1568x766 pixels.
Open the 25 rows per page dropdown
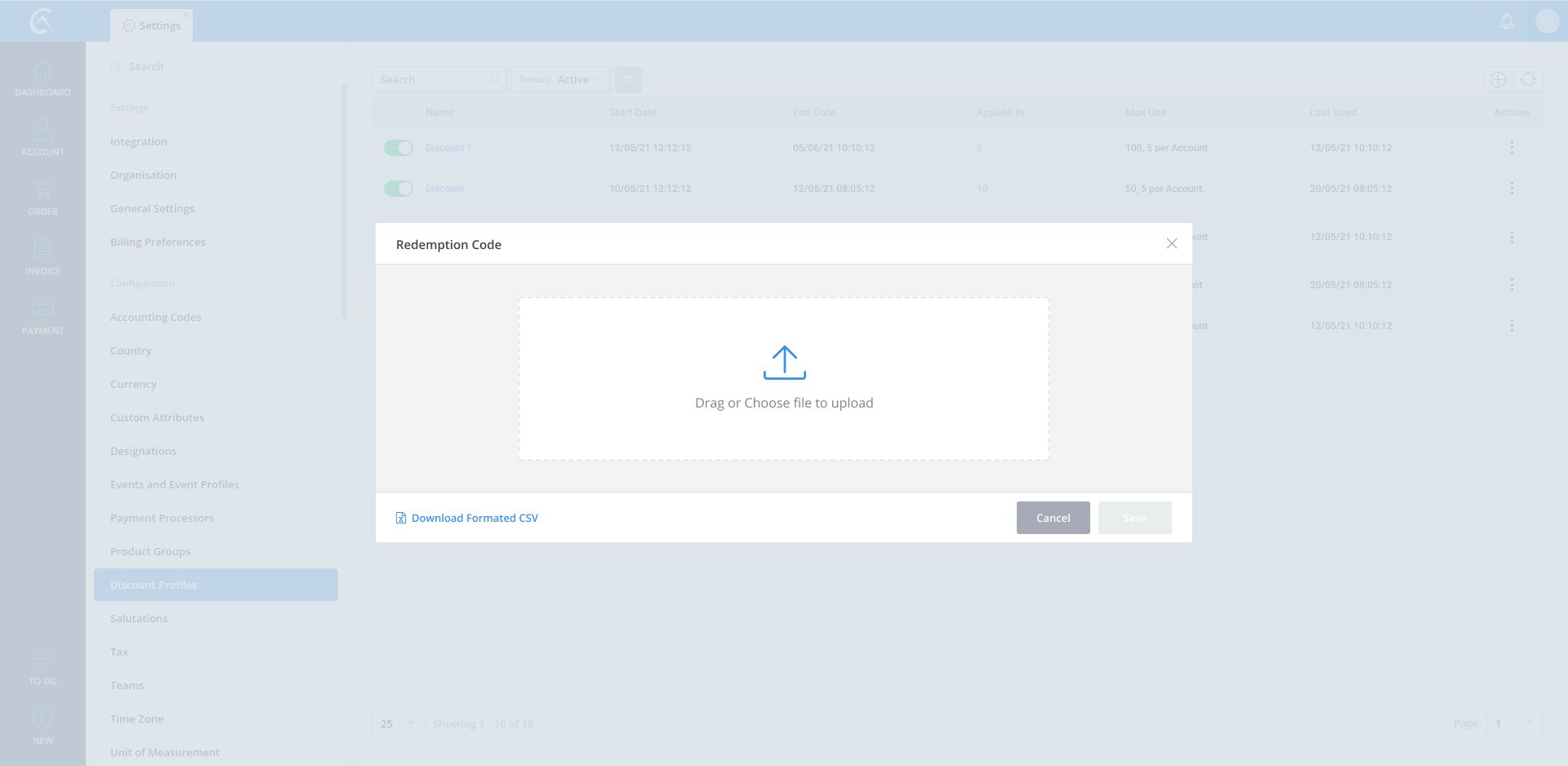click(x=398, y=724)
